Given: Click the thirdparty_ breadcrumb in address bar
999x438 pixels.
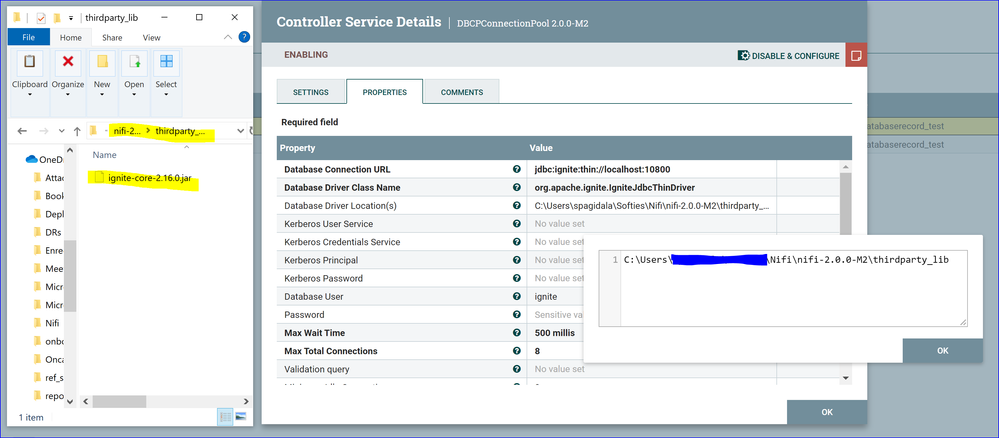Looking at the screenshot, I should click(181, 131).
